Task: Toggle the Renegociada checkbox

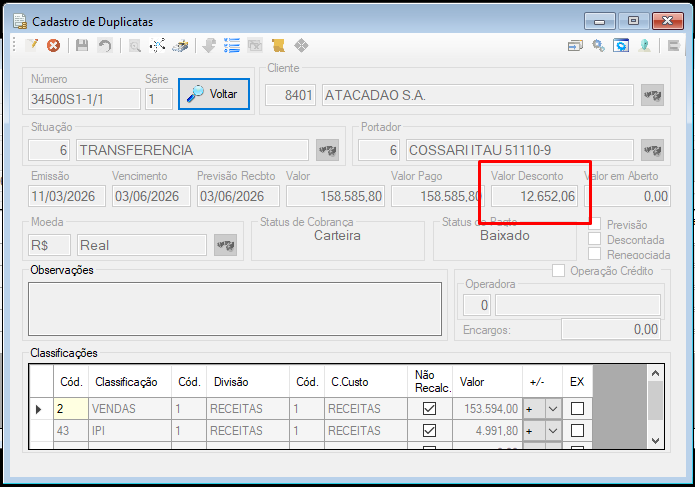Action: tap(594, 254)
